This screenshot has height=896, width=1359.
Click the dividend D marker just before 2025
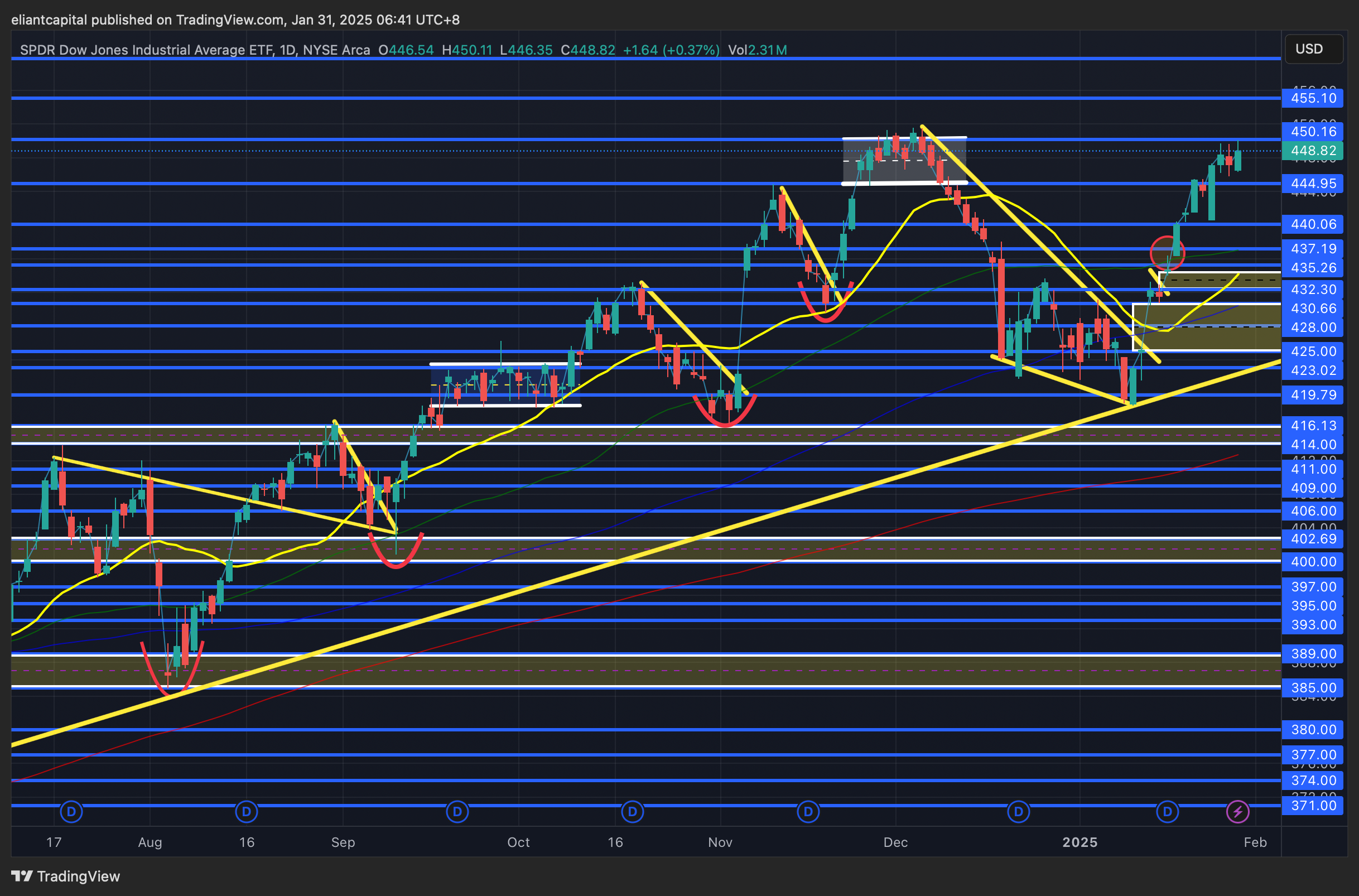tap(1019, 811)
